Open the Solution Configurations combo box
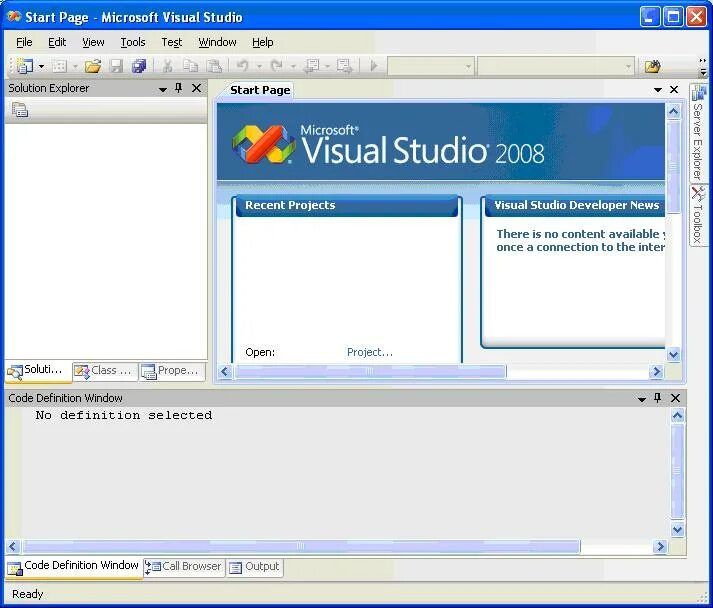 coord(431,66)
